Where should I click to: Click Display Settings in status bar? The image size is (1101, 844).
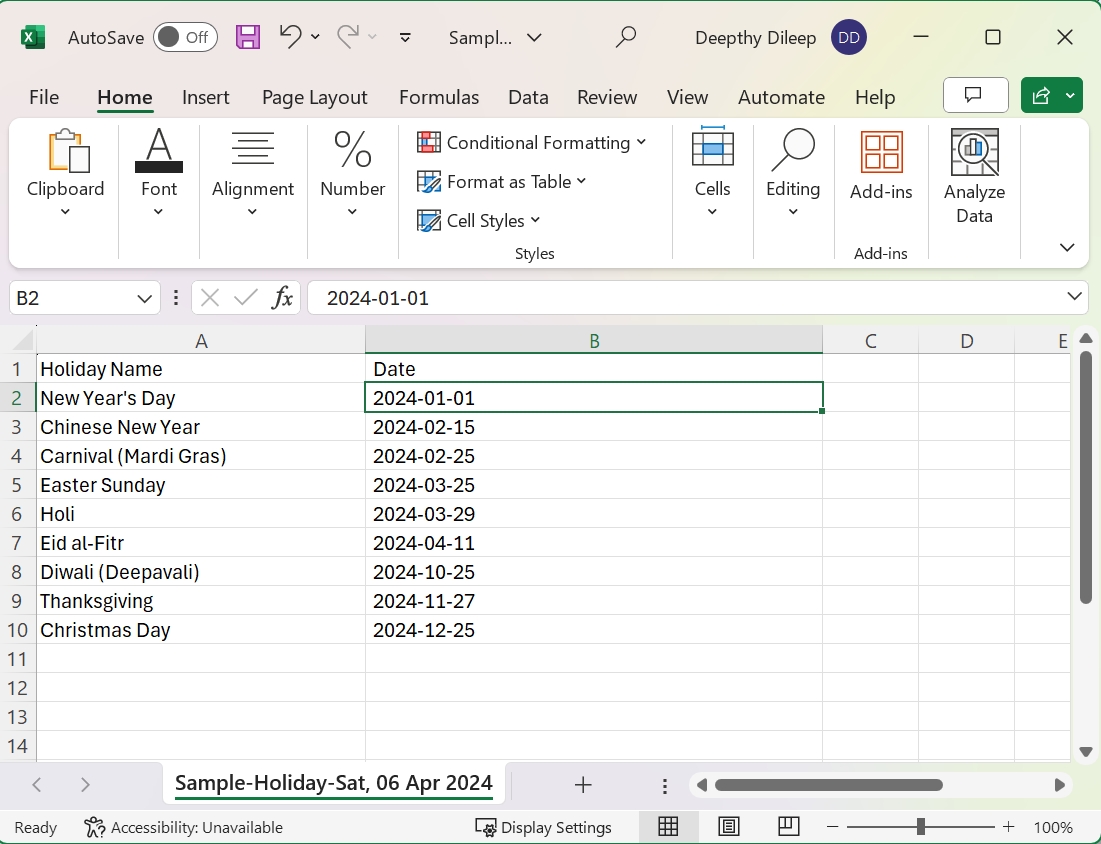tap(544, 828)
